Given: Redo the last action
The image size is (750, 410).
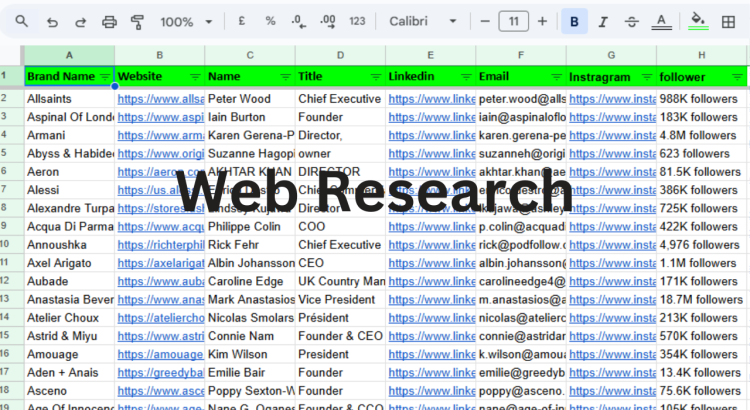Looking at the screenshot, I should [80, 22].
